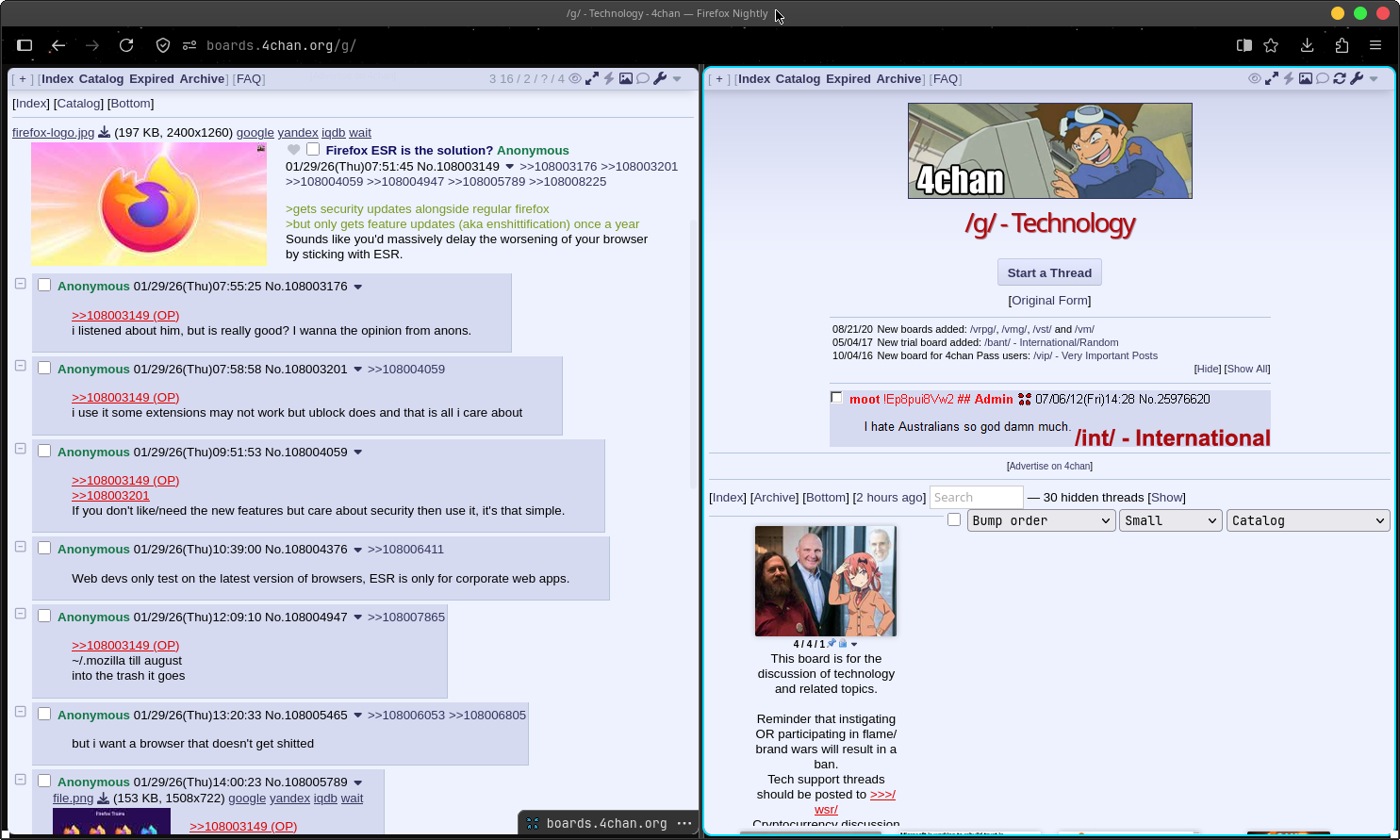1400x840 pixels.
Task: Open the tracking protection shield icon
Action: click(x=163, y=45)
